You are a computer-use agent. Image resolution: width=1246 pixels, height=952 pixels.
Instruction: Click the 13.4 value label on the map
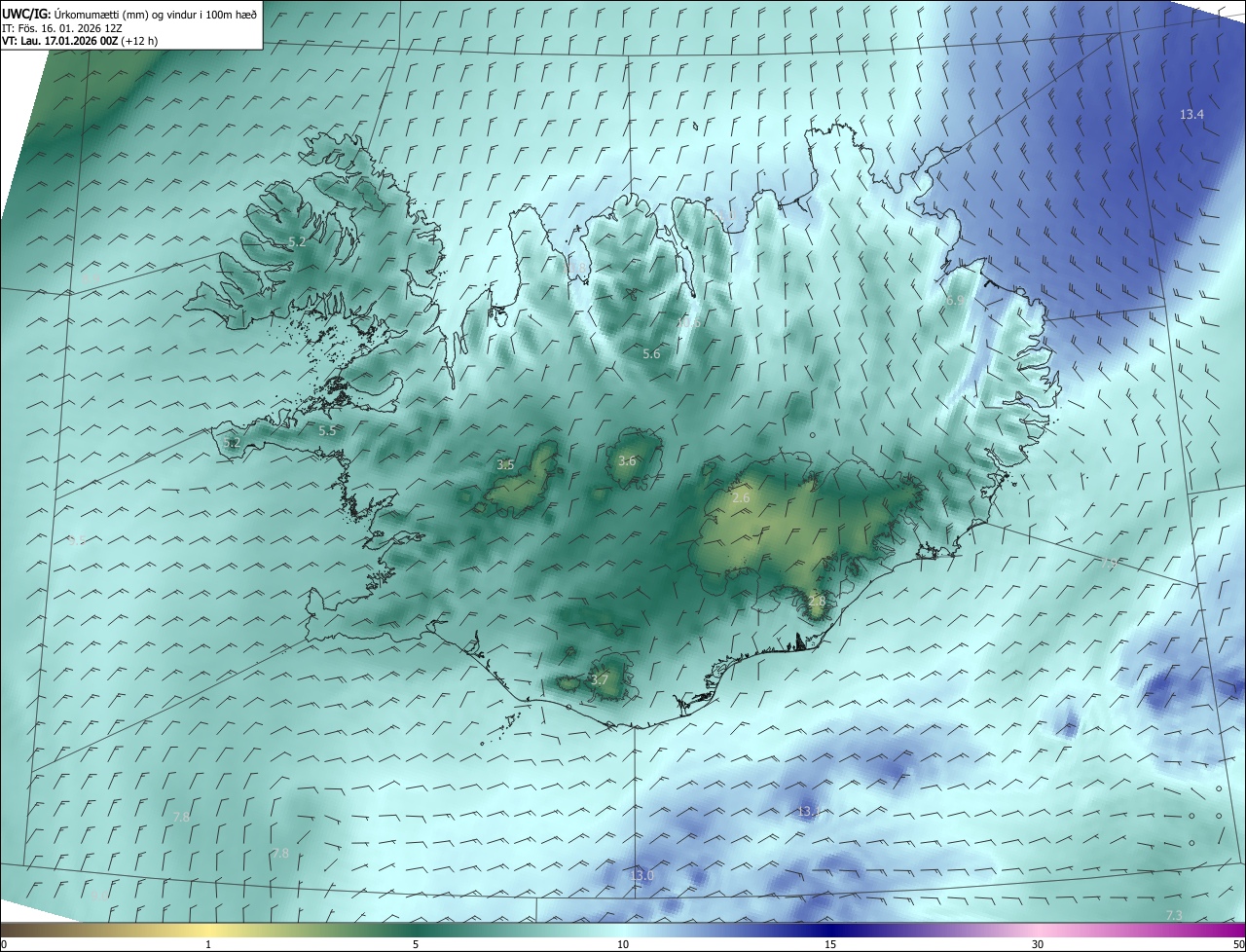pos(1191,114)
